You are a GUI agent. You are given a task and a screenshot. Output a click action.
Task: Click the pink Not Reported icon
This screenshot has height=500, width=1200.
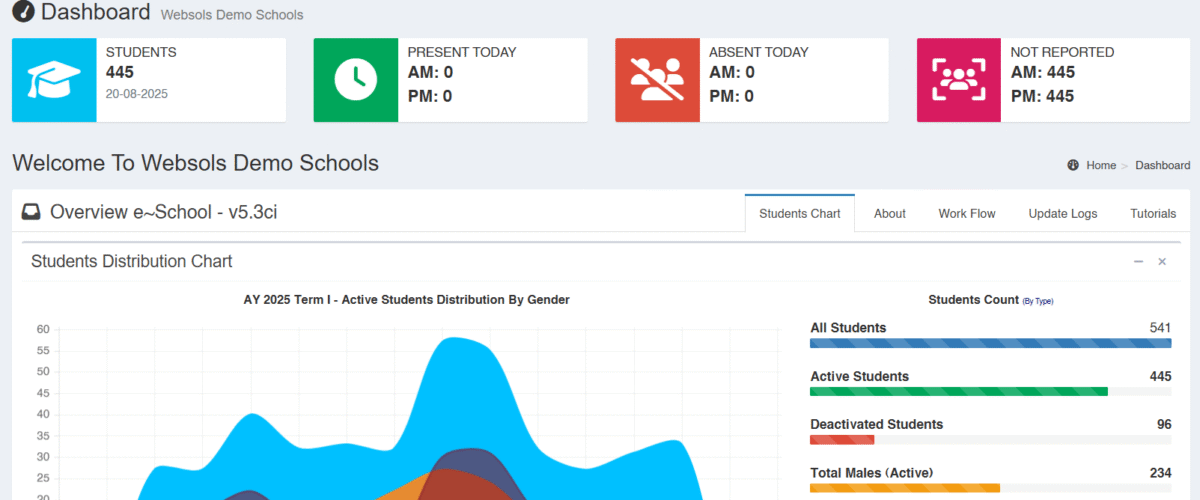958,80
